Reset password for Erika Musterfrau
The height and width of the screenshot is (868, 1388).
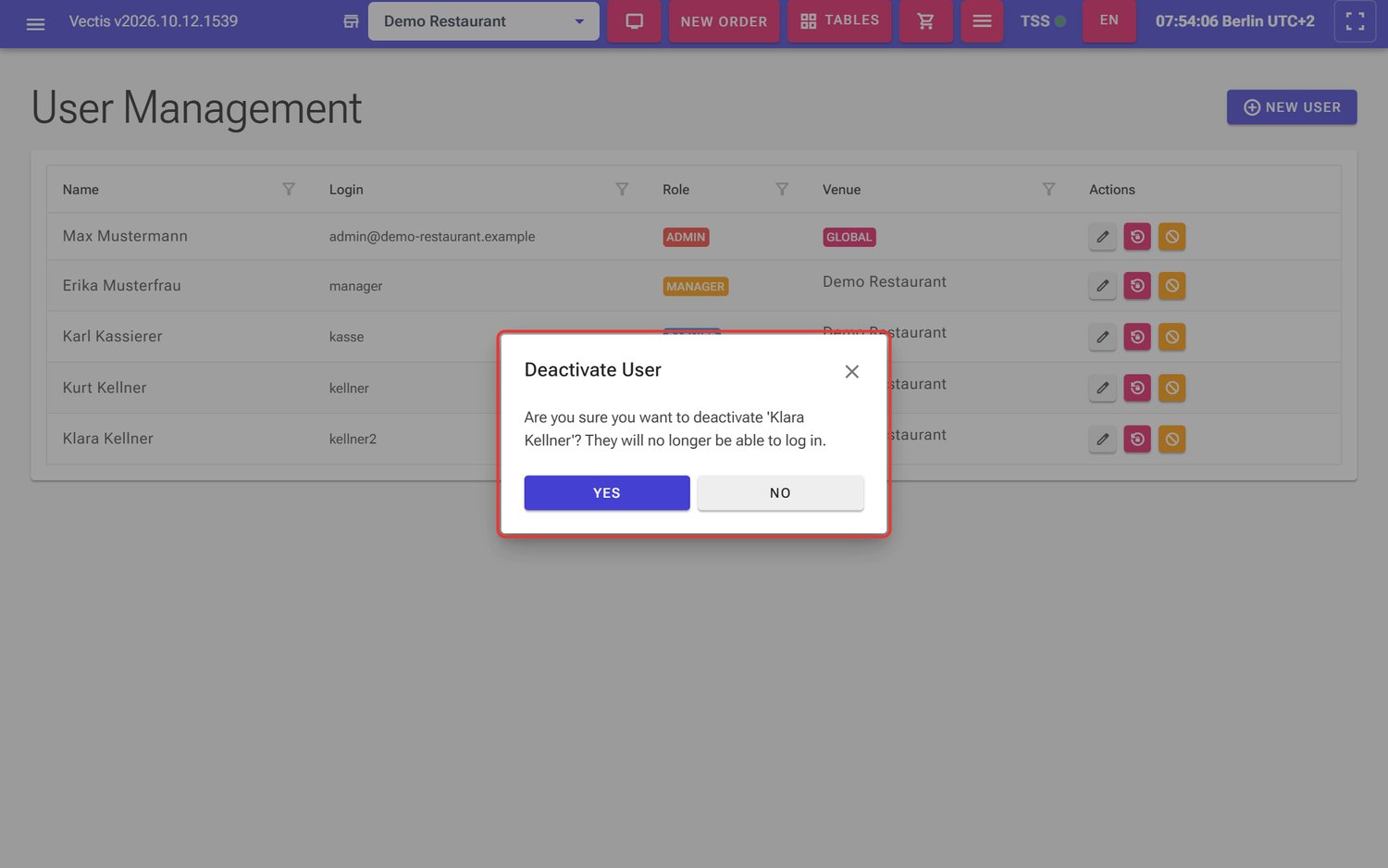pos(1137,286)
